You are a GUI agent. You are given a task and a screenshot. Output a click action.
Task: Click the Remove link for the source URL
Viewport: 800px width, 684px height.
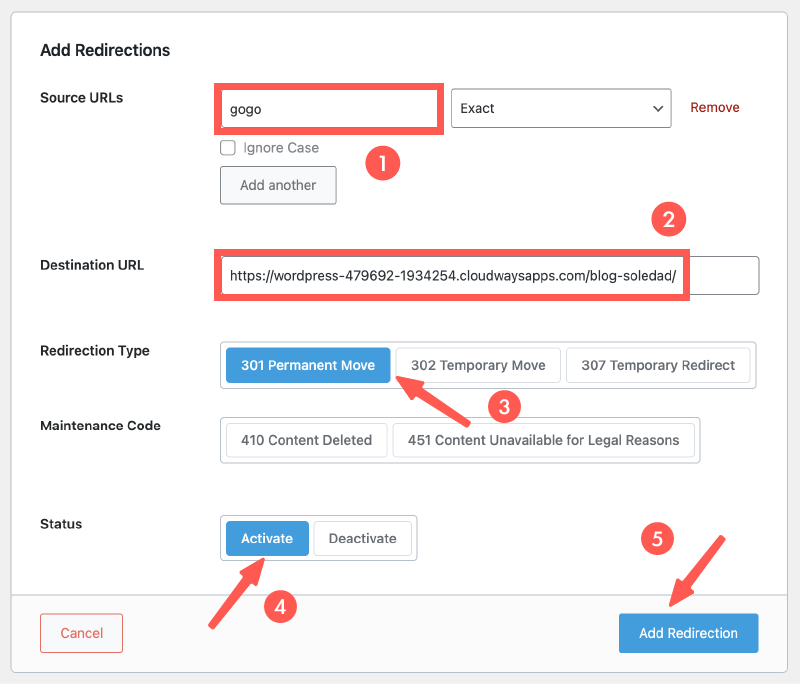coord(715,108)
